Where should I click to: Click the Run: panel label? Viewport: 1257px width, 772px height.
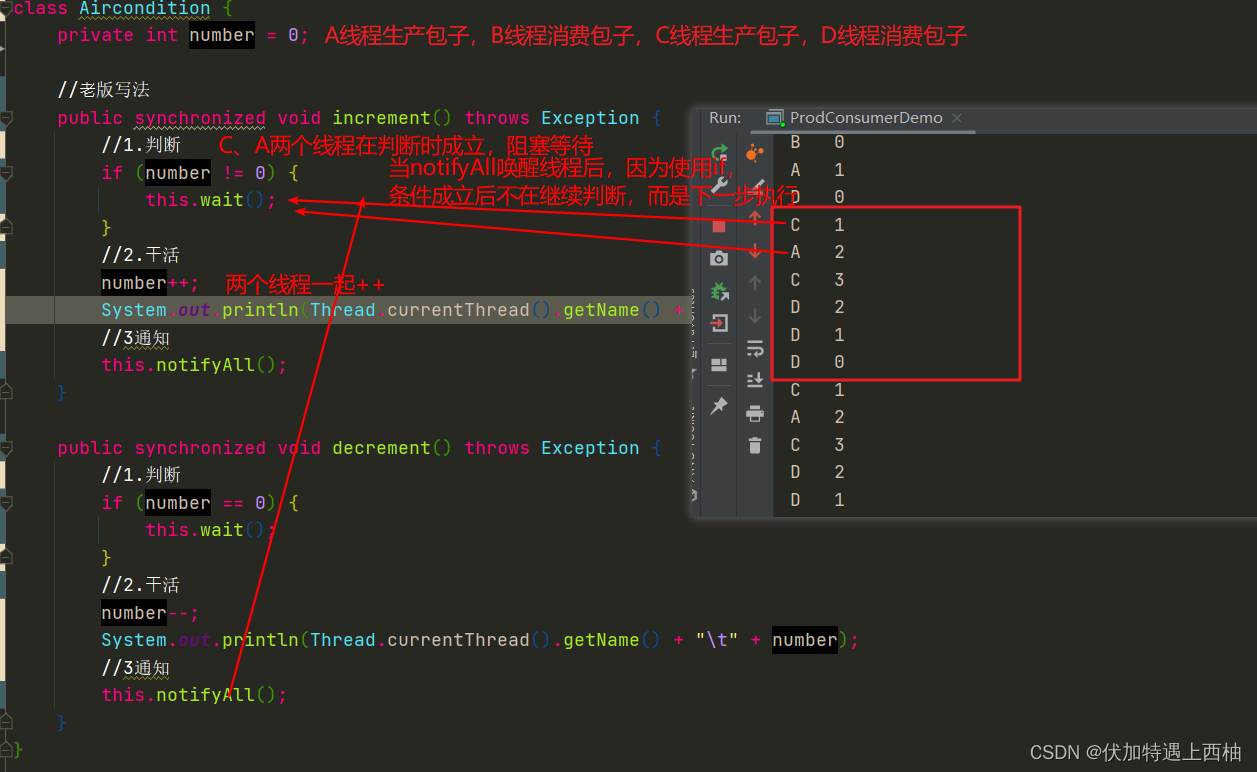click(725, 118)
